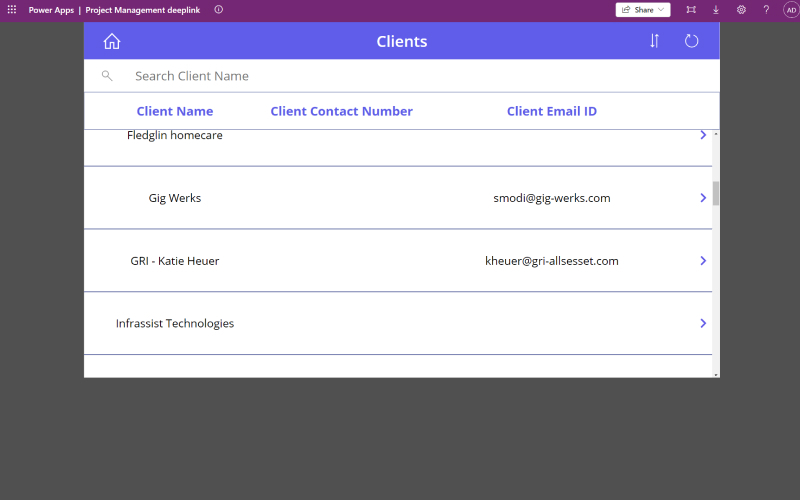Image resolution: width=800 pixels, height=500 pixels.
Task: Focus the Search Client Name field
Action: pos(423,76)
